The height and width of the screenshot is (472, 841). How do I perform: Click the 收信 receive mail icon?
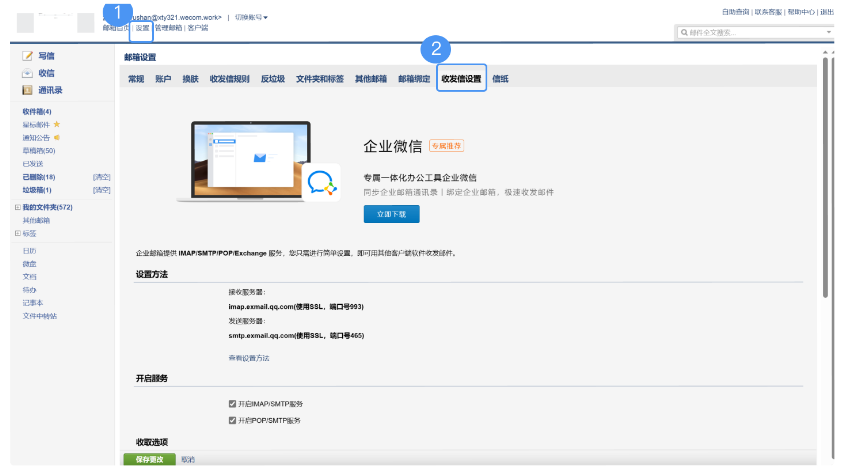click(x=28, y=73)
